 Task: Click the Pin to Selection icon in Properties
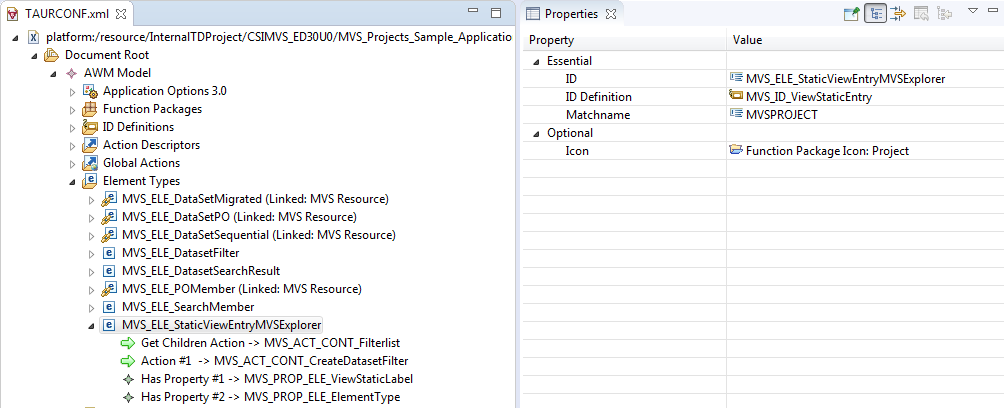(851, 14)
